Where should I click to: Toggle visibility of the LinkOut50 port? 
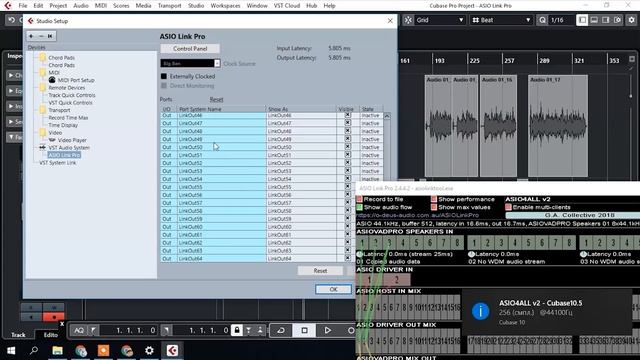point(347,147)
